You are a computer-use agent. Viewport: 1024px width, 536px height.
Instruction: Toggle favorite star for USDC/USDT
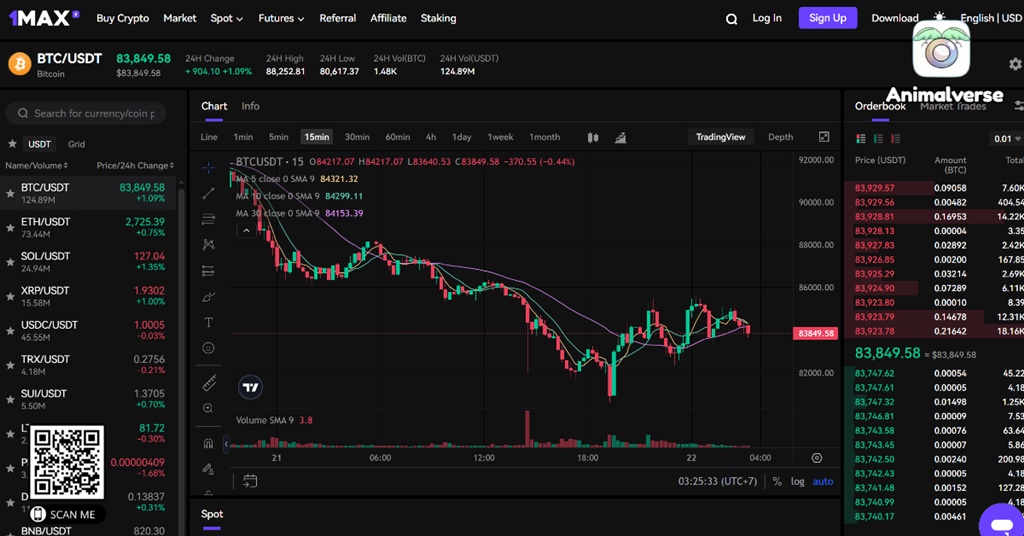[x=10, y=331]
